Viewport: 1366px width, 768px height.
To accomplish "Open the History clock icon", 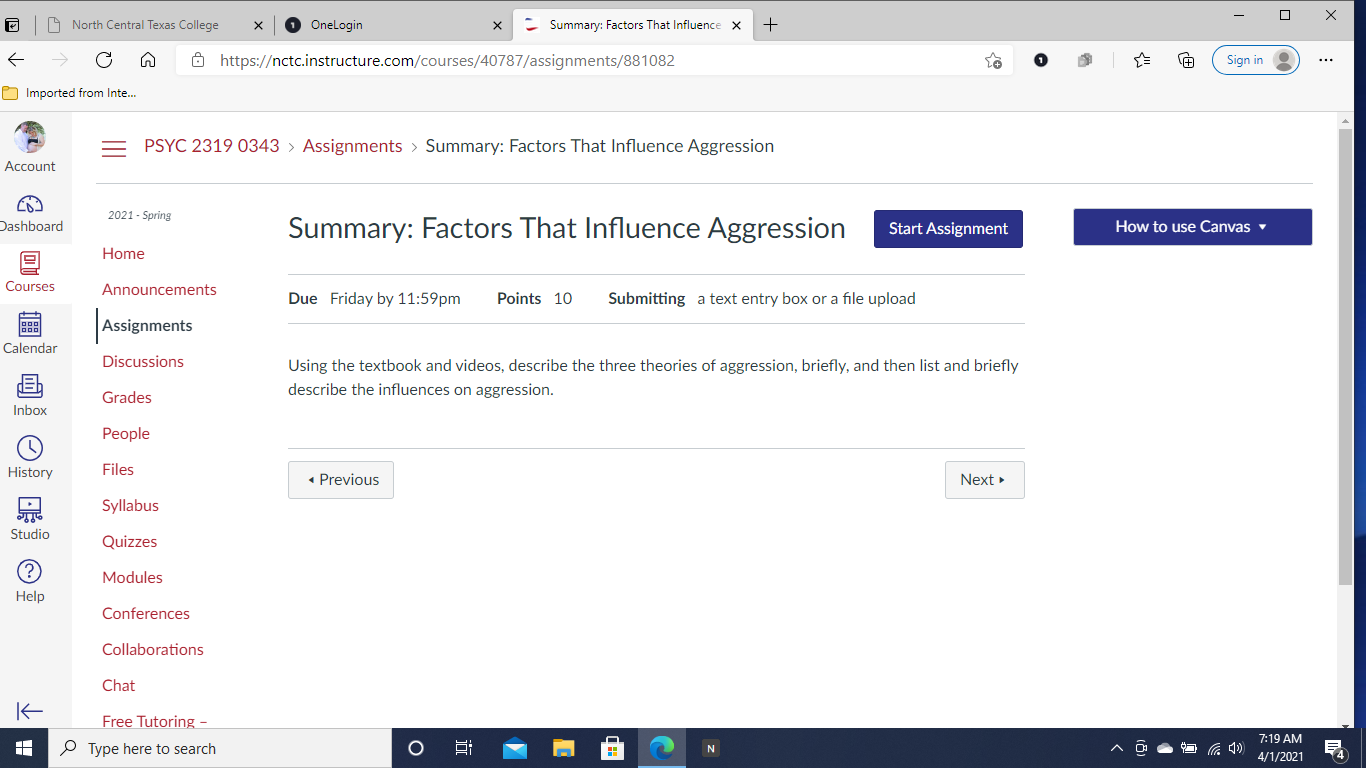I will [30, 449].
